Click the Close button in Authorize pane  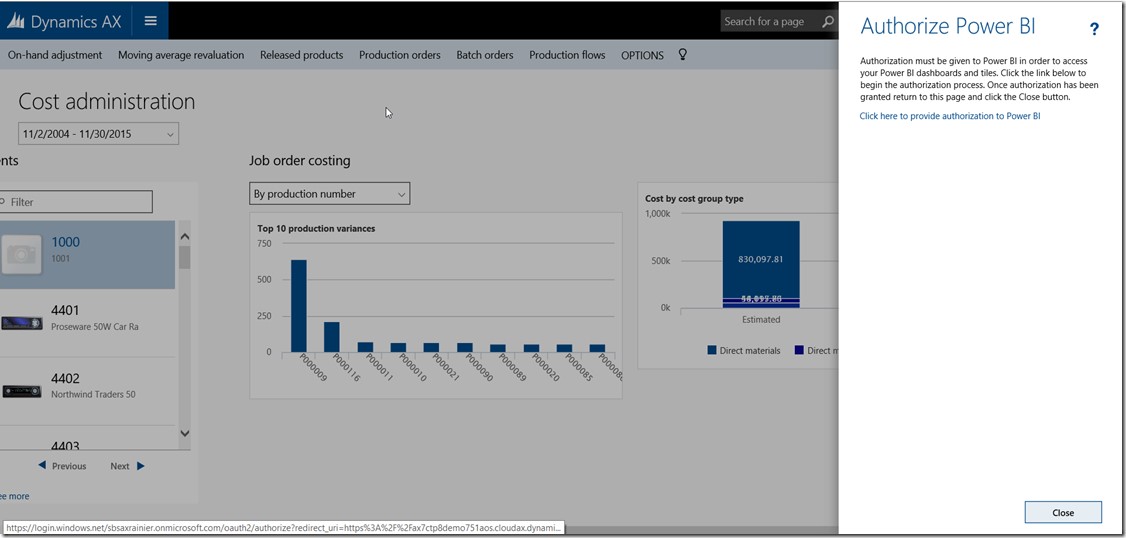tap(1062, 512)
